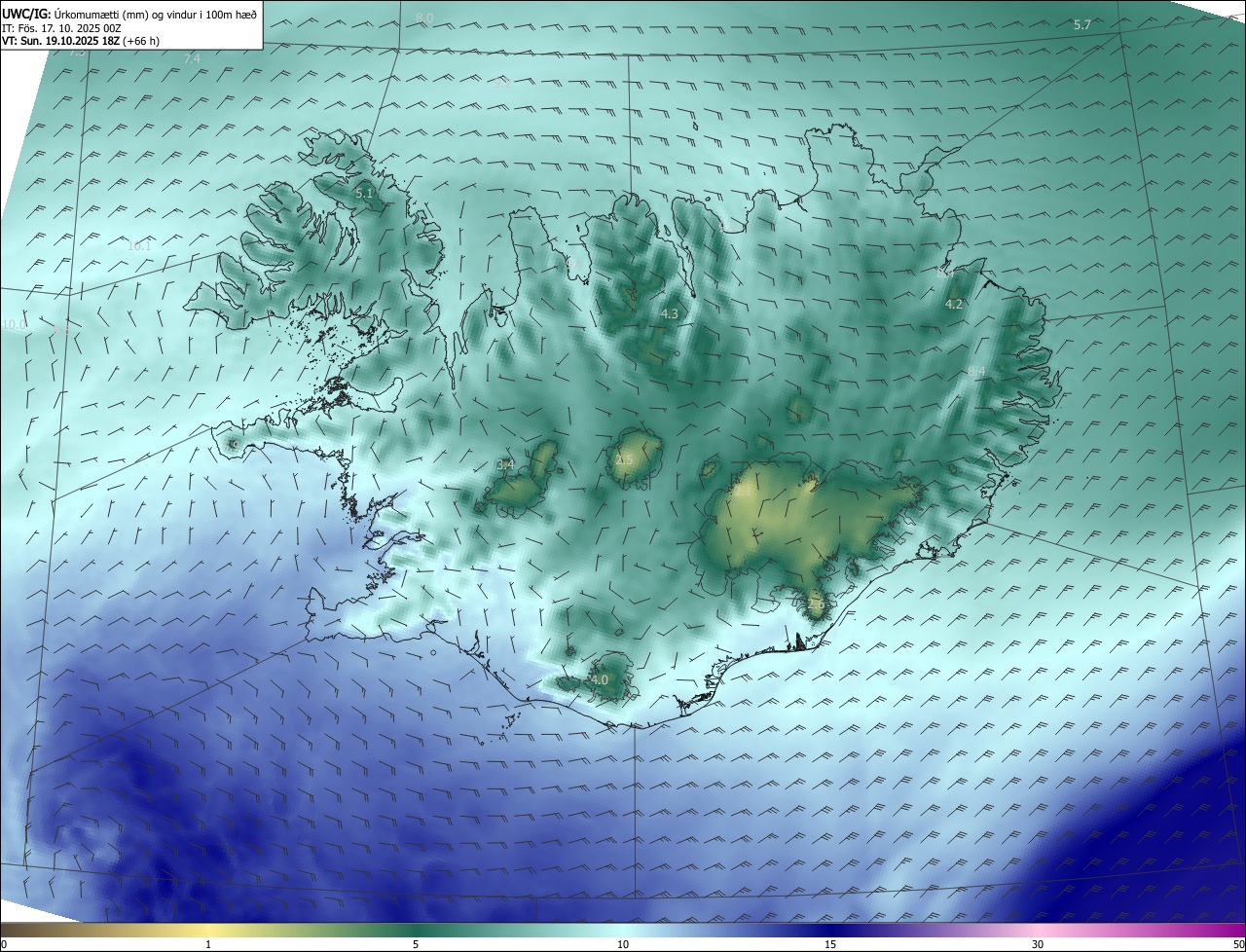Click the valid time line 'VT: Sun. 19.10.2025 18Z (+66 h)'
1246x952 pixels.
[x=81, y=41]
